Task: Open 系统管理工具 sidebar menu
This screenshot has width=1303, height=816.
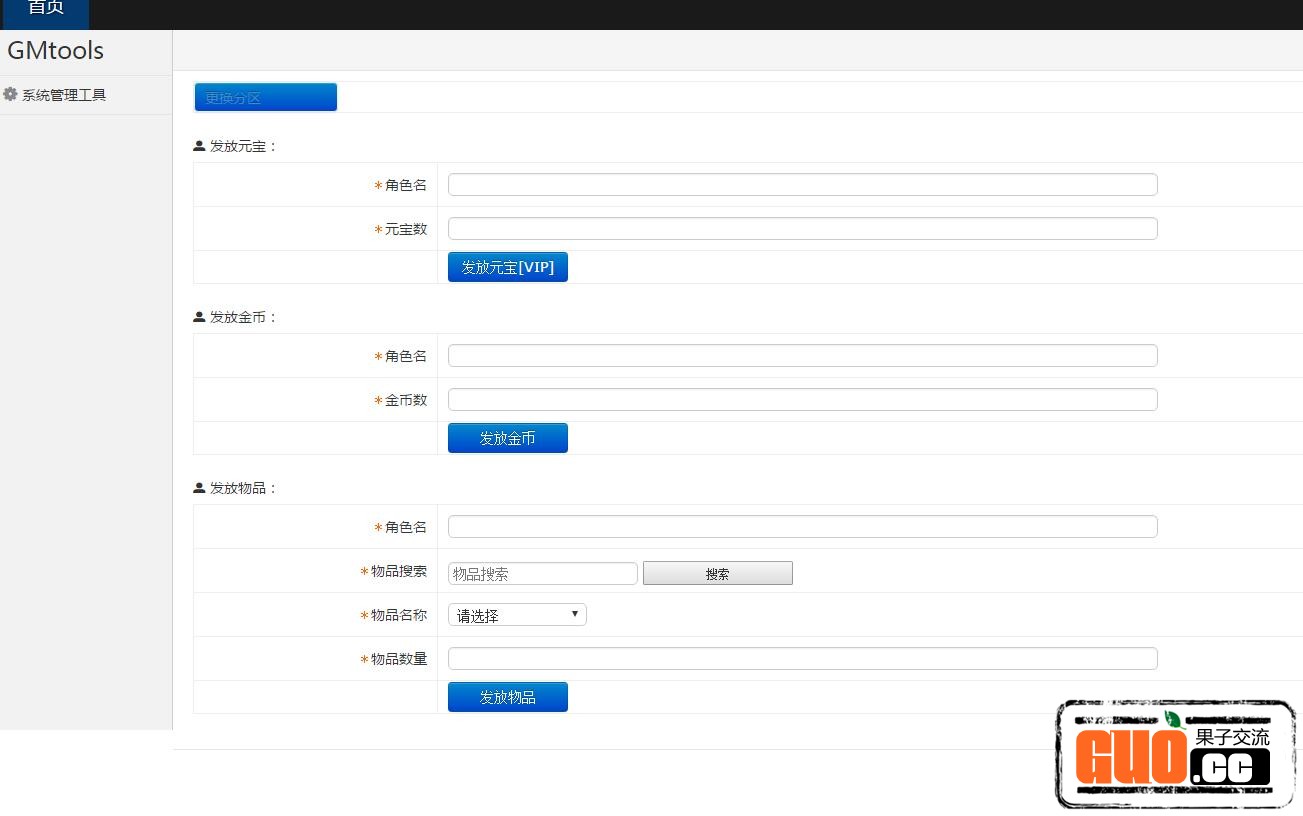Action: (x=64, y=95)
